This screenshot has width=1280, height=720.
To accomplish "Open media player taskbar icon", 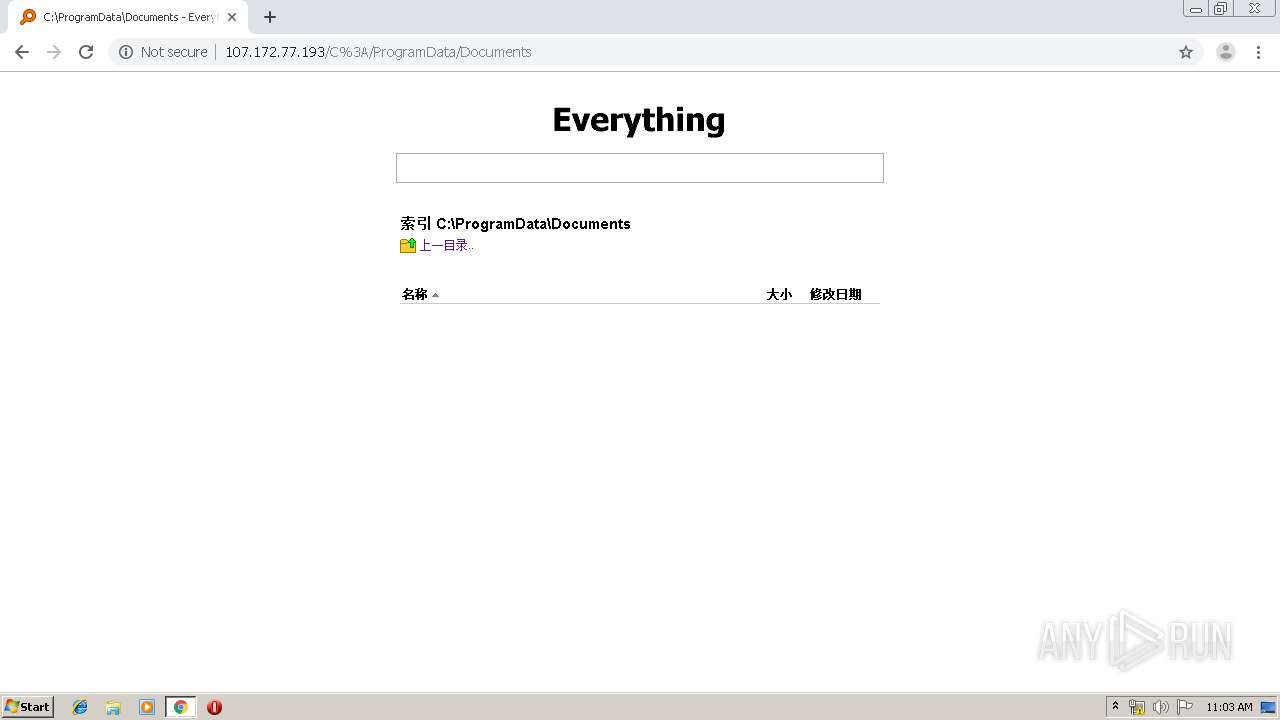I will coord(147,707).
